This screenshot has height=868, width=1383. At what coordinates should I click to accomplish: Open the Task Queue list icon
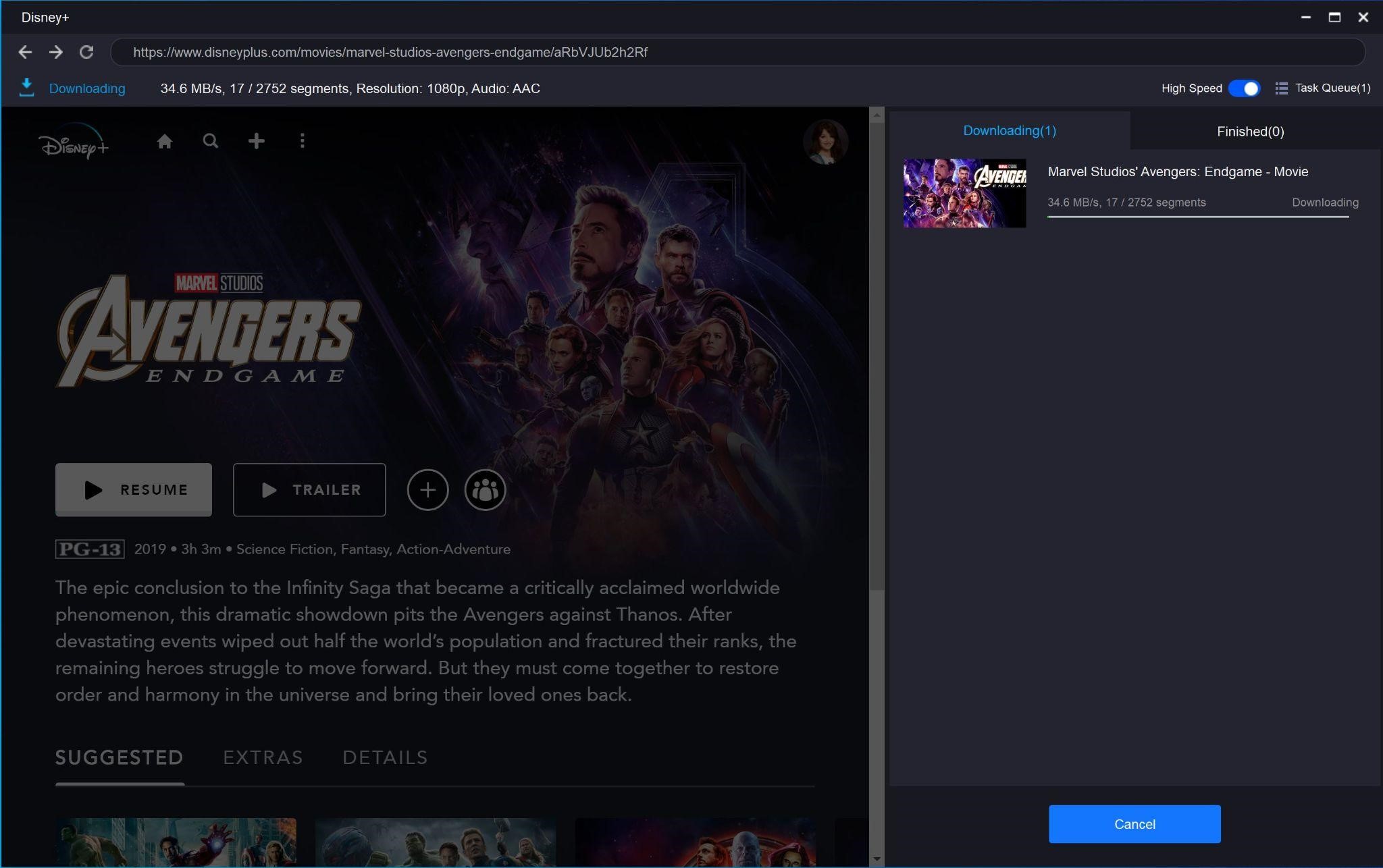pyautogui.click(x=1281, y=88)
